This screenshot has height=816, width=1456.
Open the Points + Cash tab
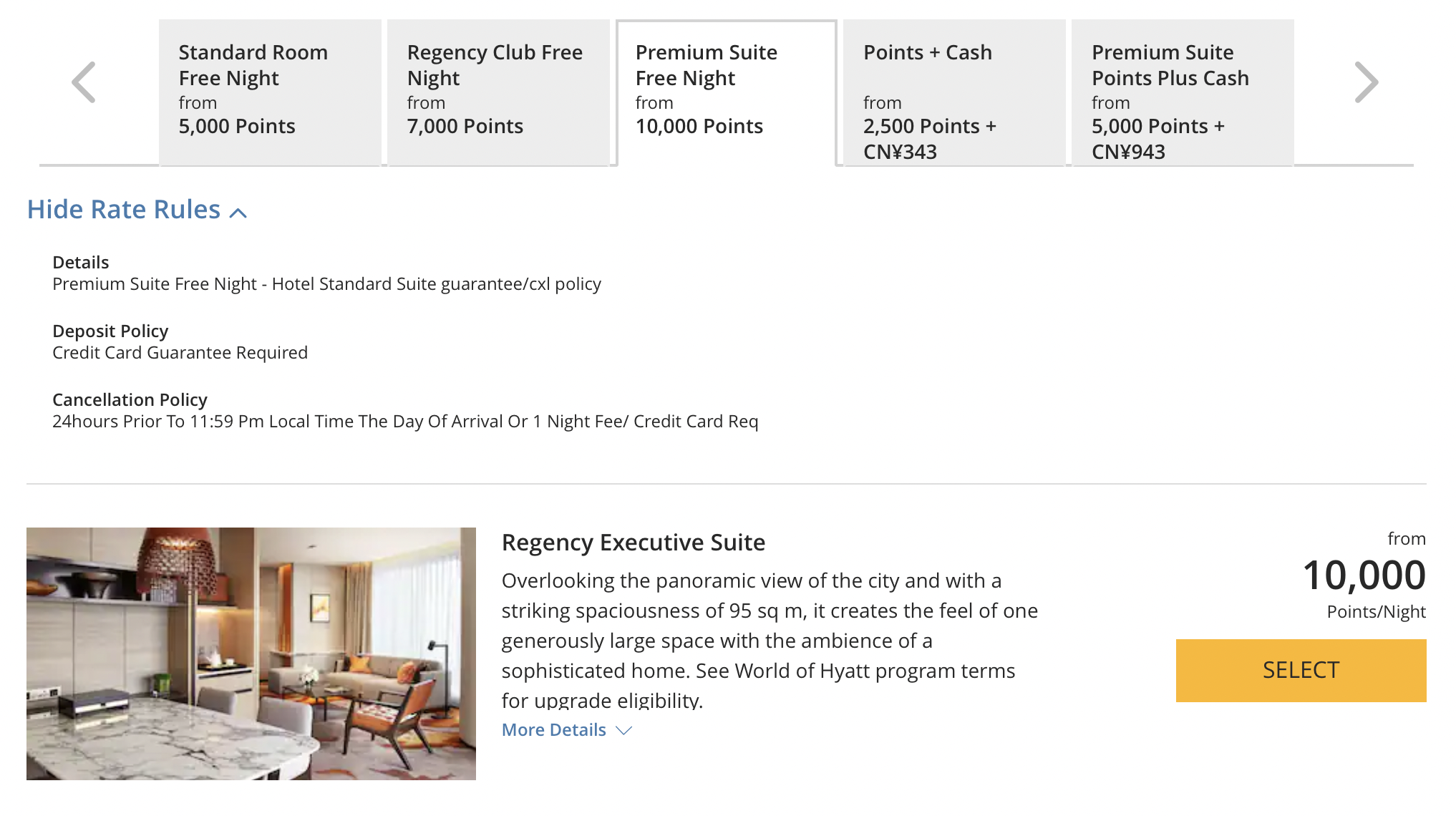pos(954,92)
